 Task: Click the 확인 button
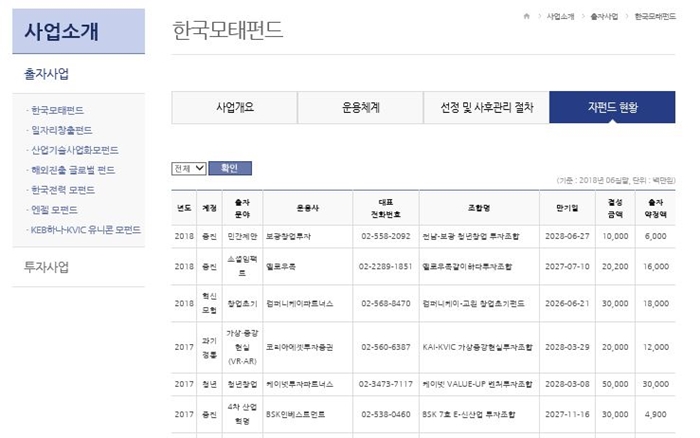pos(230,168)
